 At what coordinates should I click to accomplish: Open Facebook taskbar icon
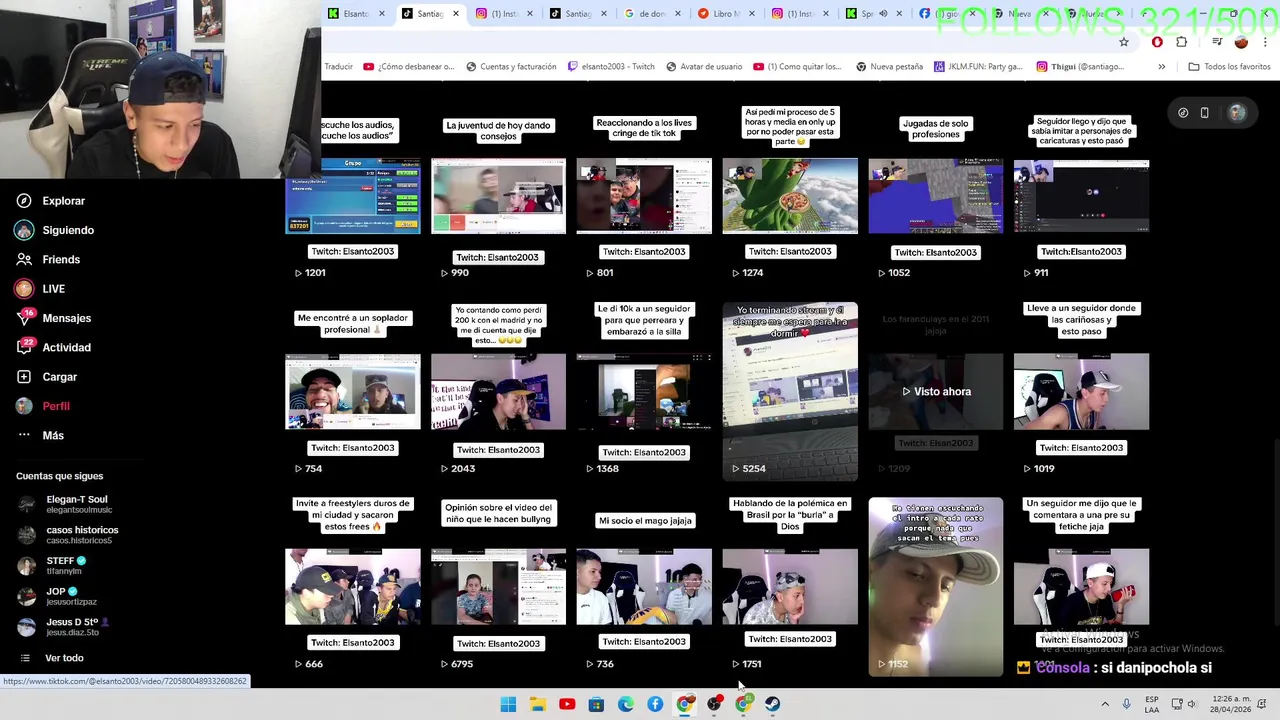pyautogui.click(x=655, y=704)
